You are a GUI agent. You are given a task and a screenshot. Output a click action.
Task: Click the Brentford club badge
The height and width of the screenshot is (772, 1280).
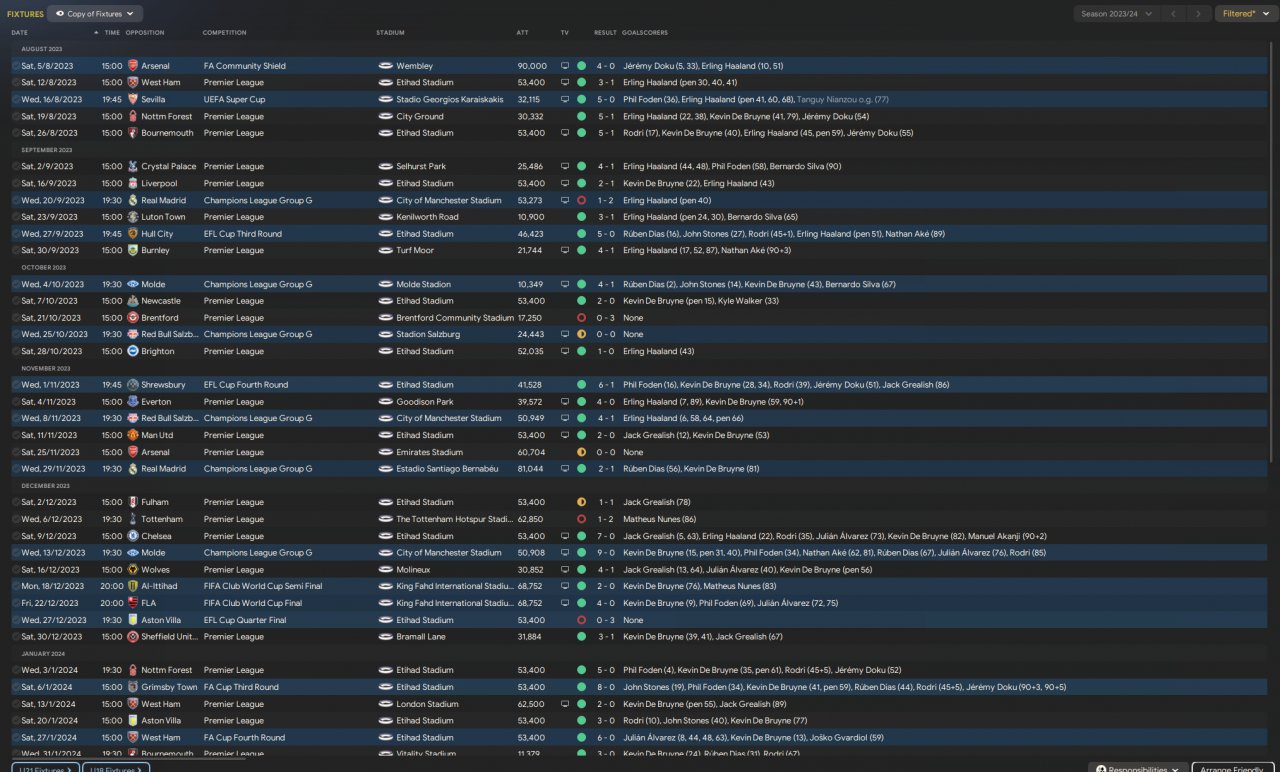tap(133, 318)
